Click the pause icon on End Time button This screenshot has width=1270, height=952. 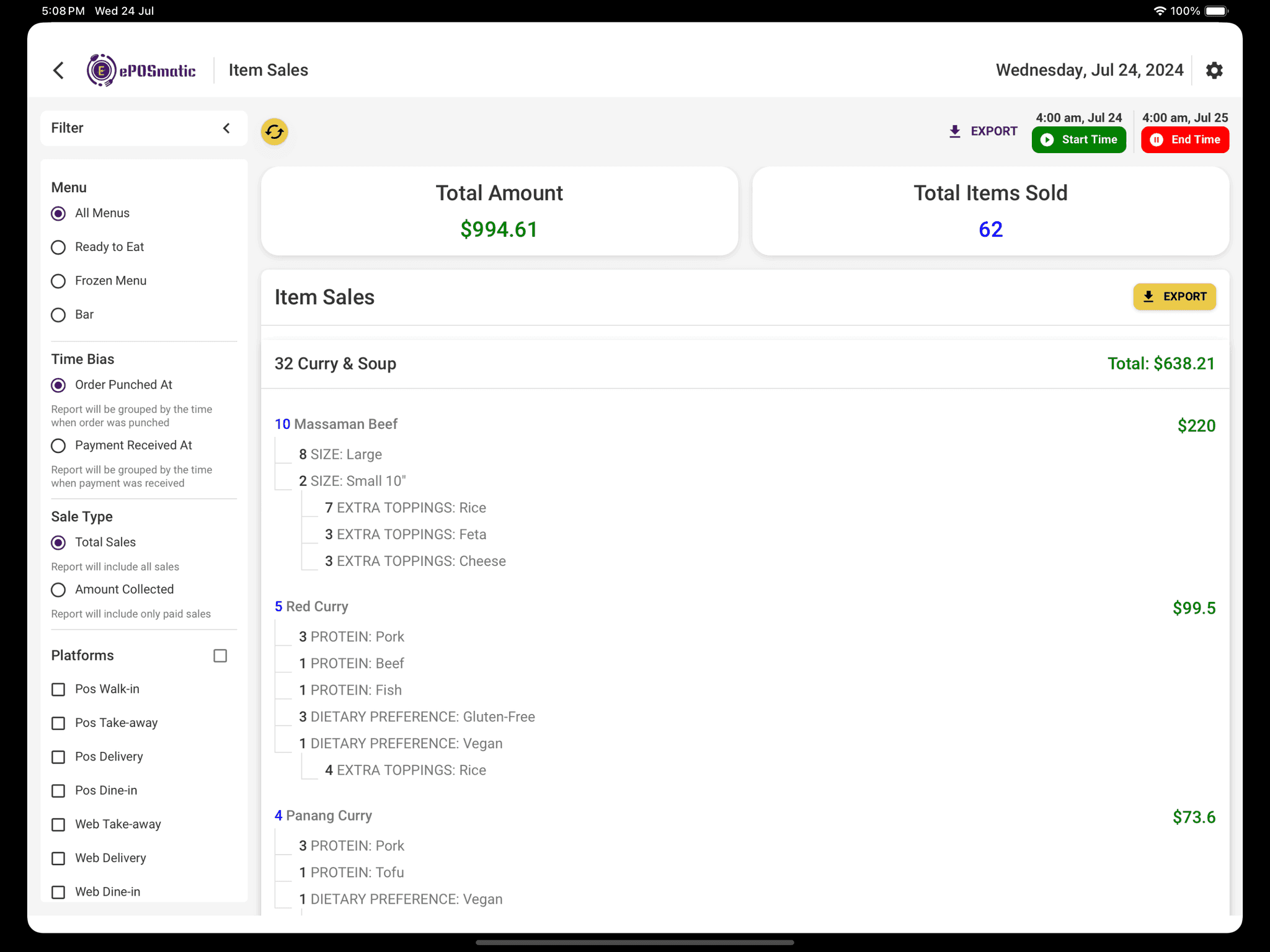pos(1157,139)
